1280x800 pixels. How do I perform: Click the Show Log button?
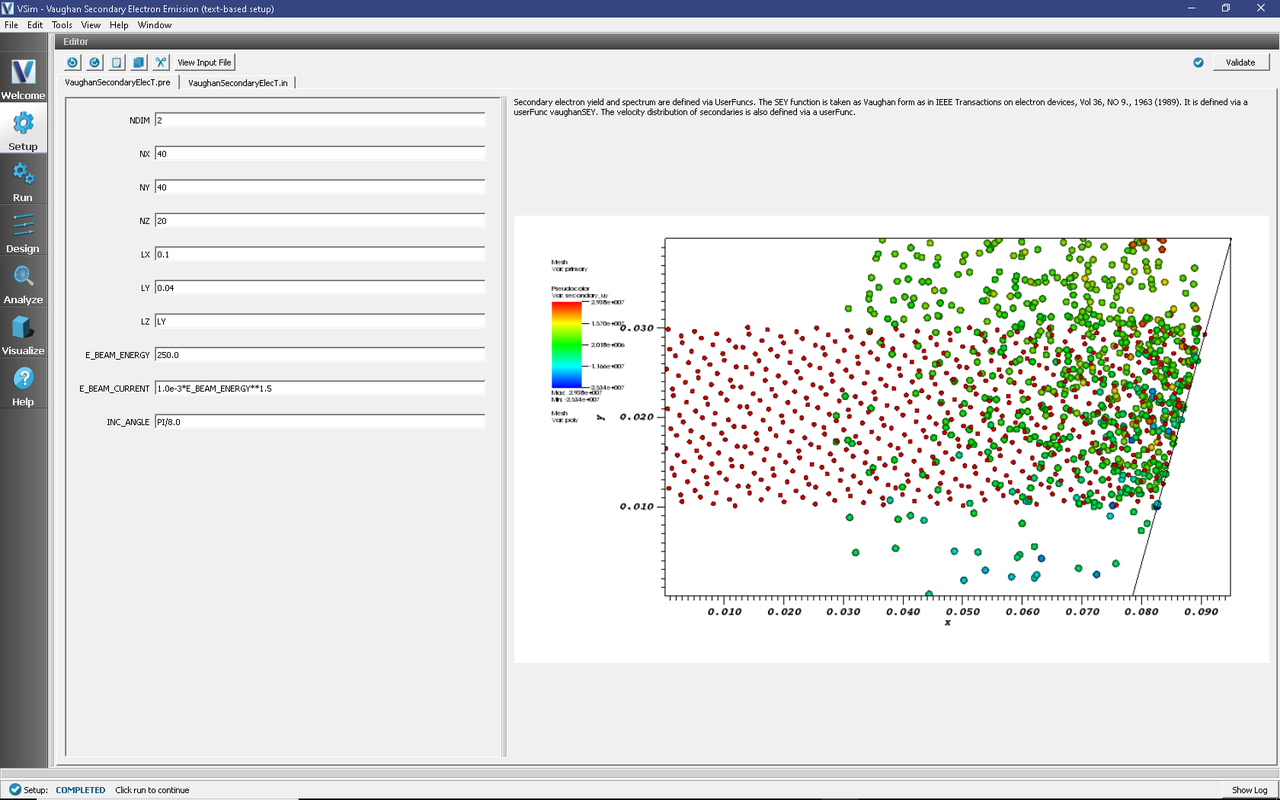pos(1249,790)
